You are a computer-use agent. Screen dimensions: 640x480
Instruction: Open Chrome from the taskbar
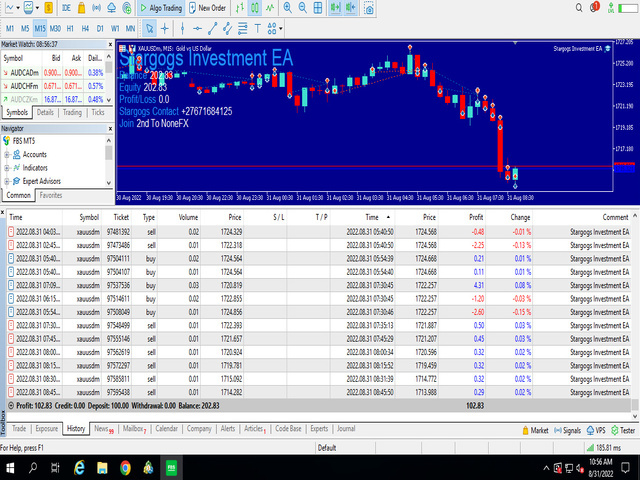[125, 468]
